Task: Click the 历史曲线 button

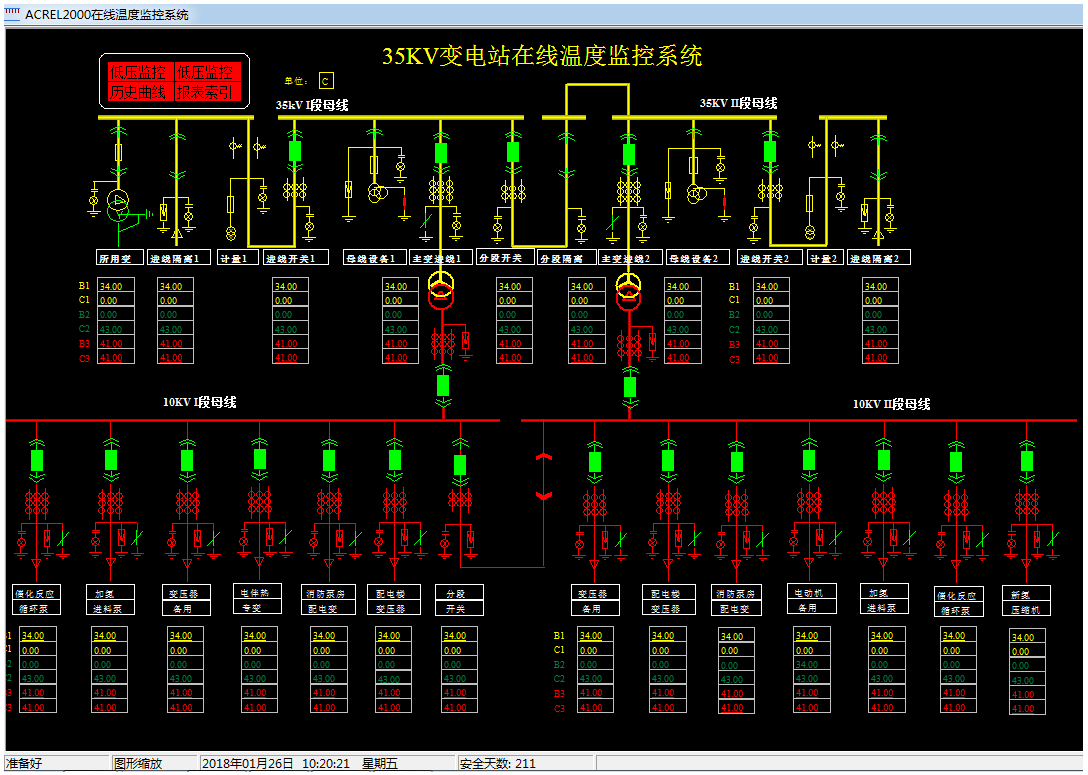Action: [x=137, y=93]
